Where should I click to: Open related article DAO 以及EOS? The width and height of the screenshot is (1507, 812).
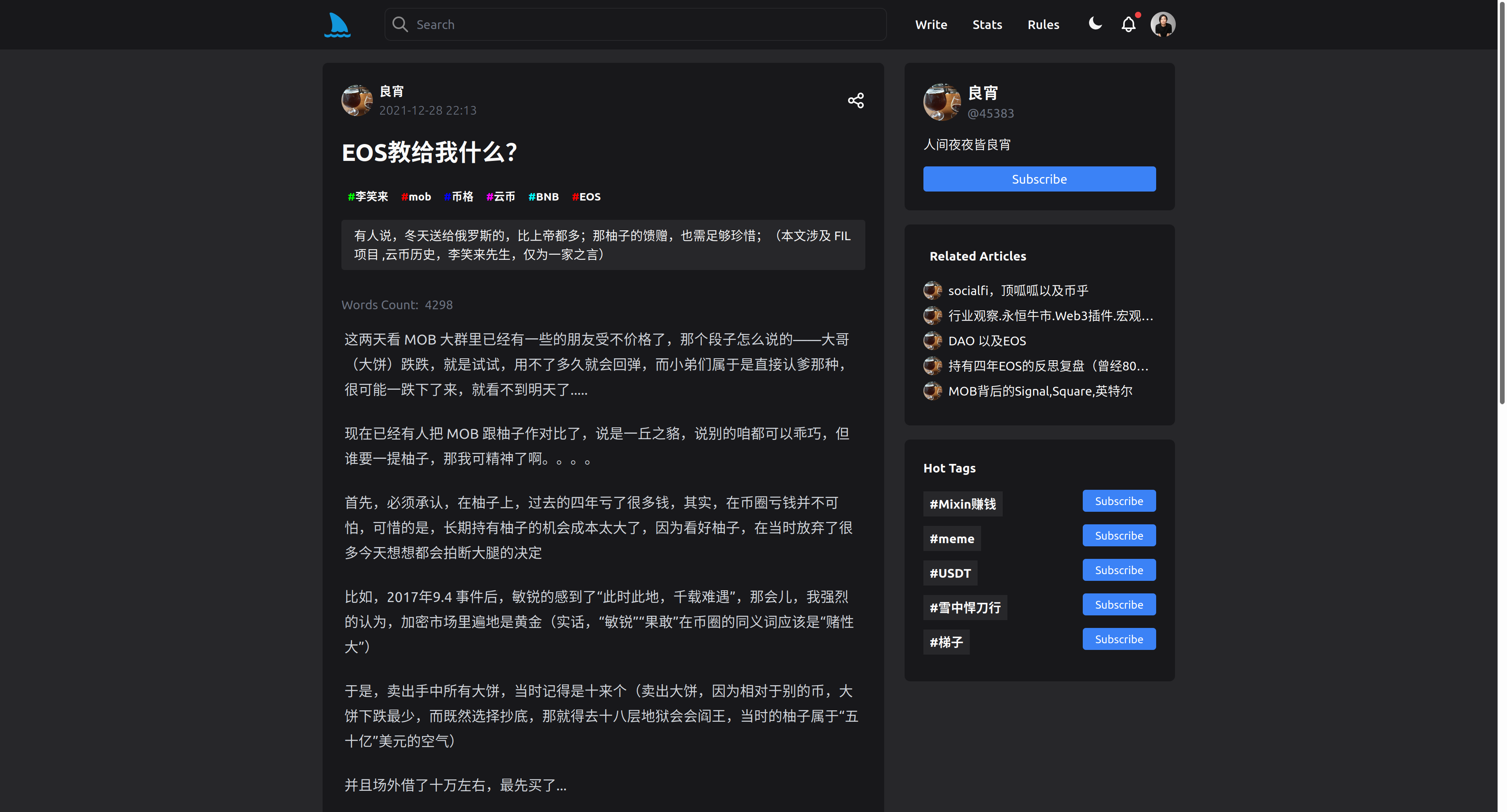987,341
